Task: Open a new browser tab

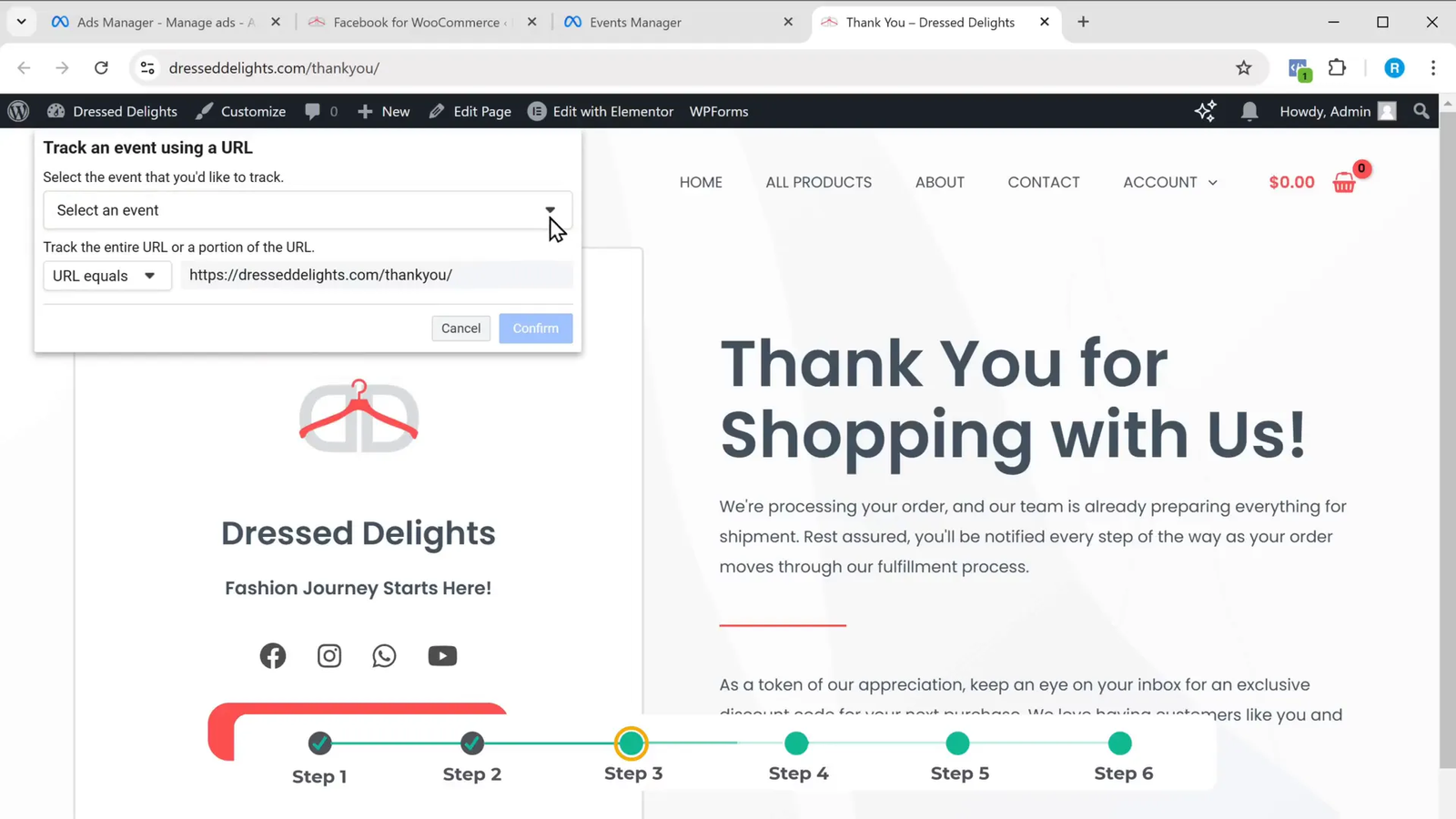Action: pos(1083,22)
